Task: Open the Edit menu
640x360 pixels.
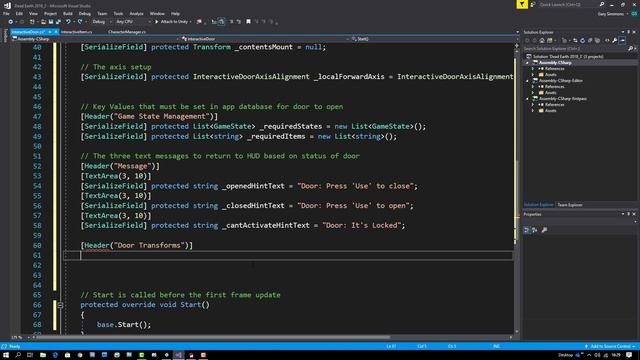Action: point(19,13)
